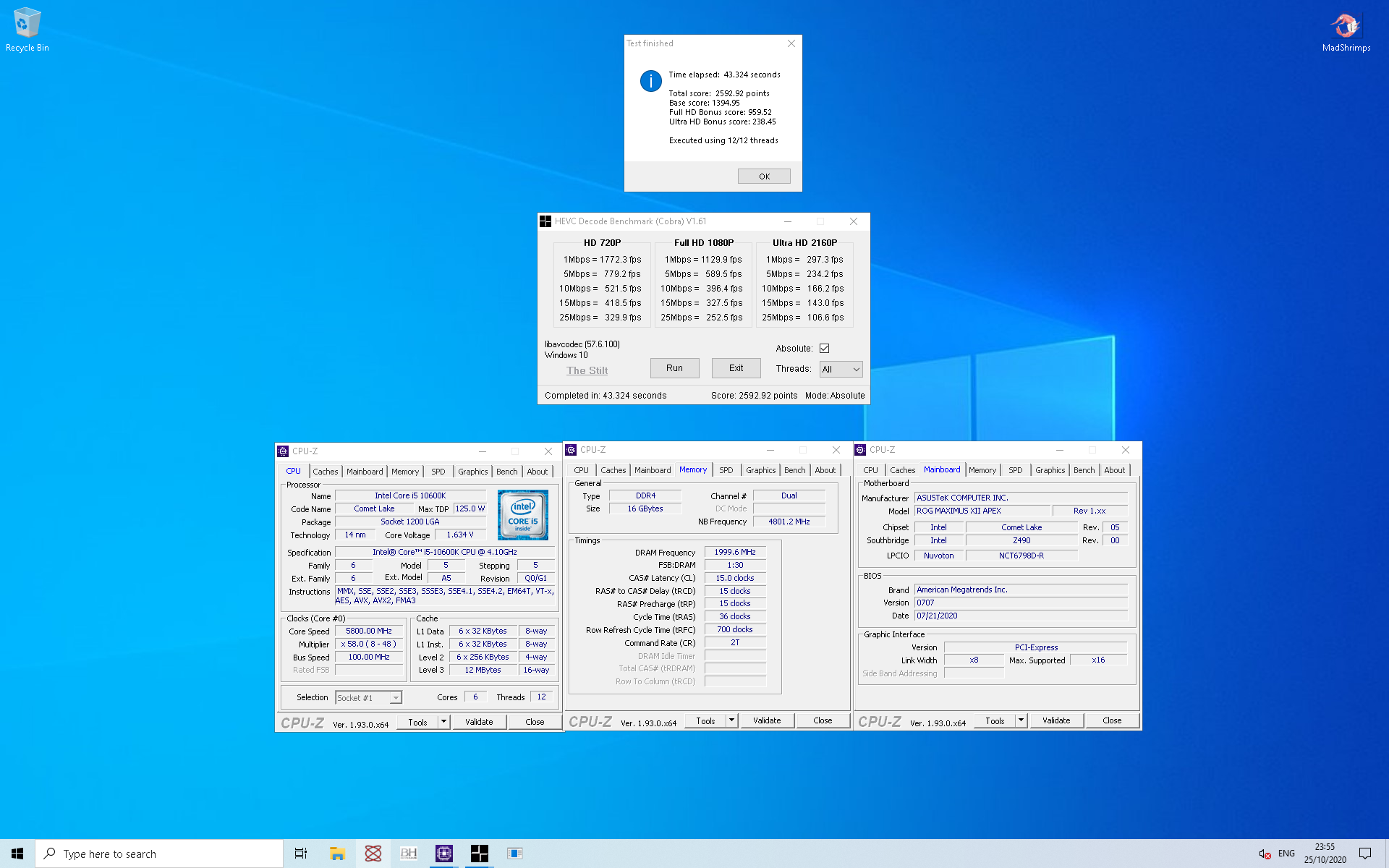Click Exit in HEVC Decode Benchmark
Viewport: 1389px width, 868px height.
coord(736,368)
